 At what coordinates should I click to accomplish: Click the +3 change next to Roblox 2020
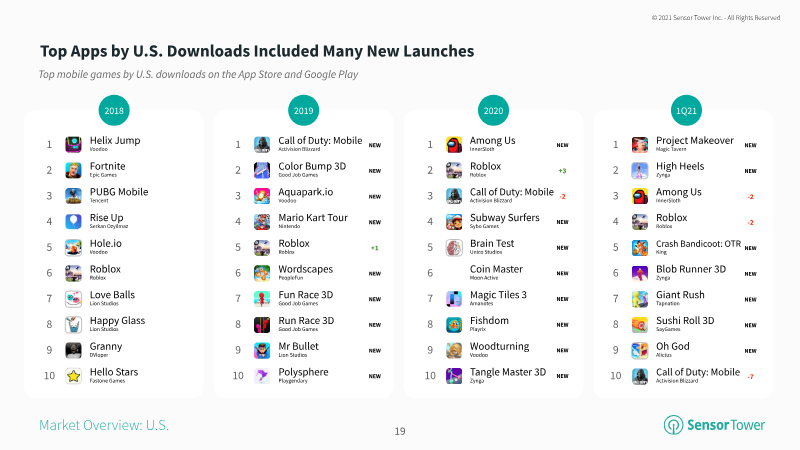[562, 171]
